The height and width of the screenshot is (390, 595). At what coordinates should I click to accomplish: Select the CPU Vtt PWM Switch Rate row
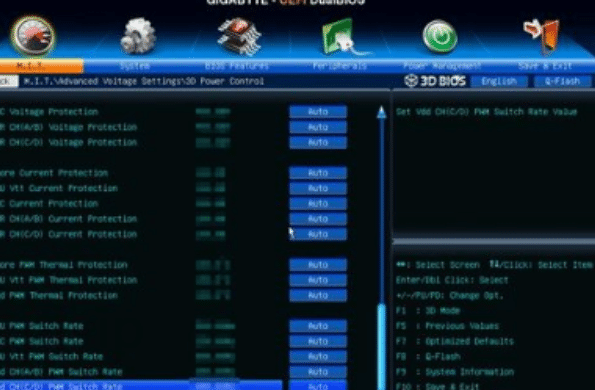click(140, 357)
